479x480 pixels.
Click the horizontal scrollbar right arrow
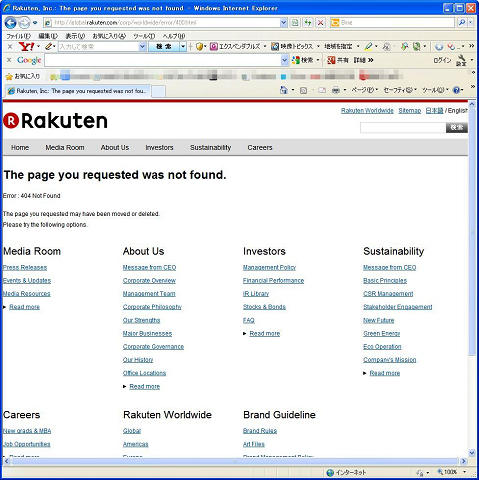(463, 461)
